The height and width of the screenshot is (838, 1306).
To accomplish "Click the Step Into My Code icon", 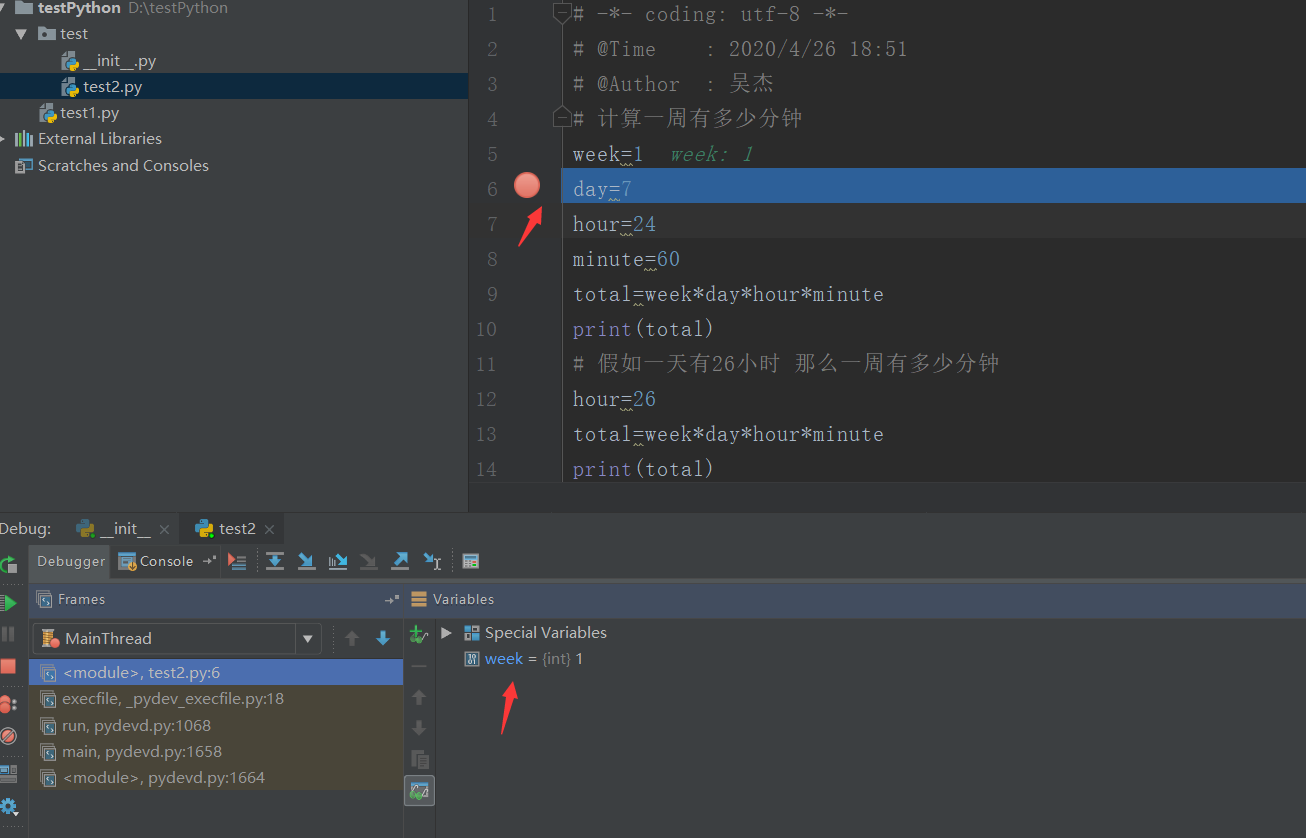I will tap(337, 561).
